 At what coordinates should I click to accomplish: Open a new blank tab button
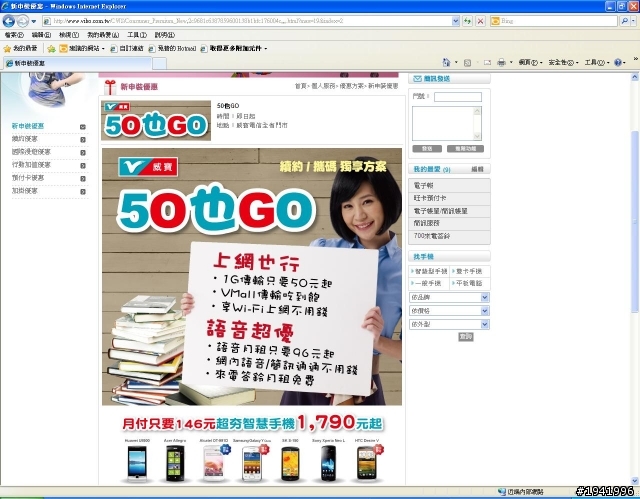(159, 64)
